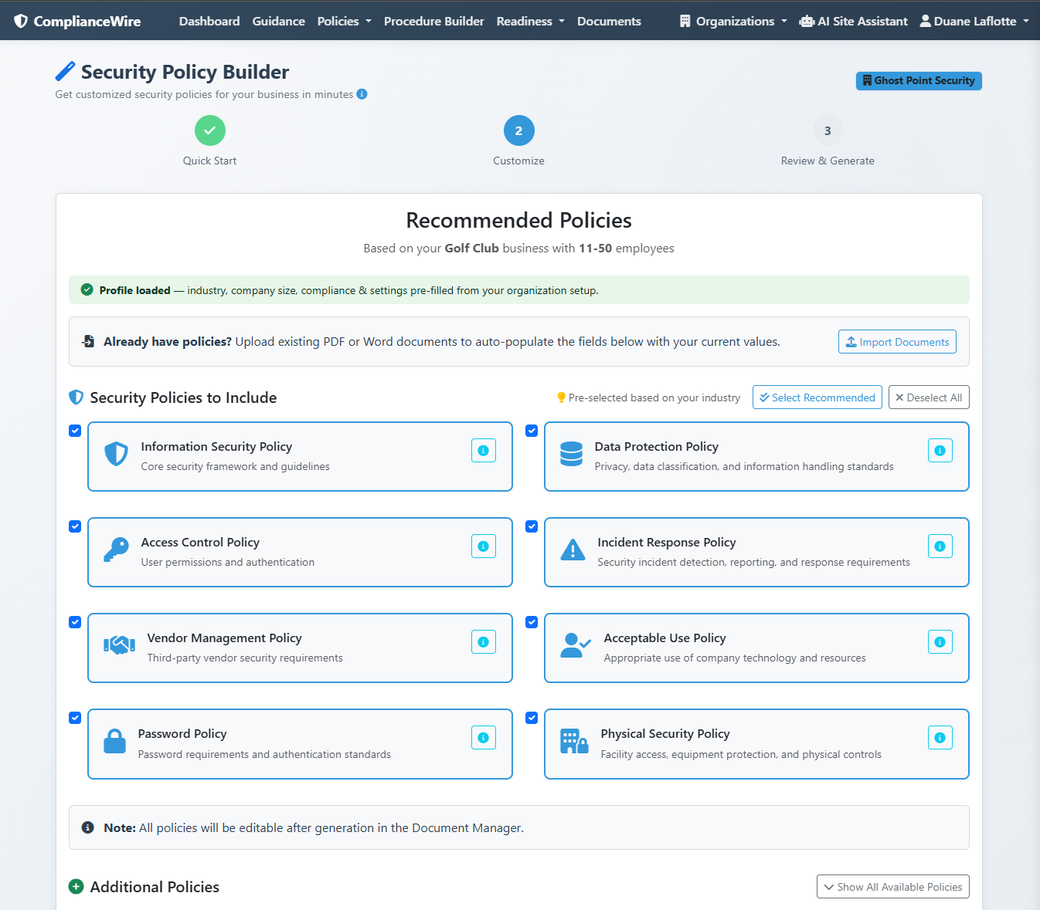Open info icon for Data Protection Policy
Image resolution: width=1040 pixels, height=910 pixels.
point(940,450)
